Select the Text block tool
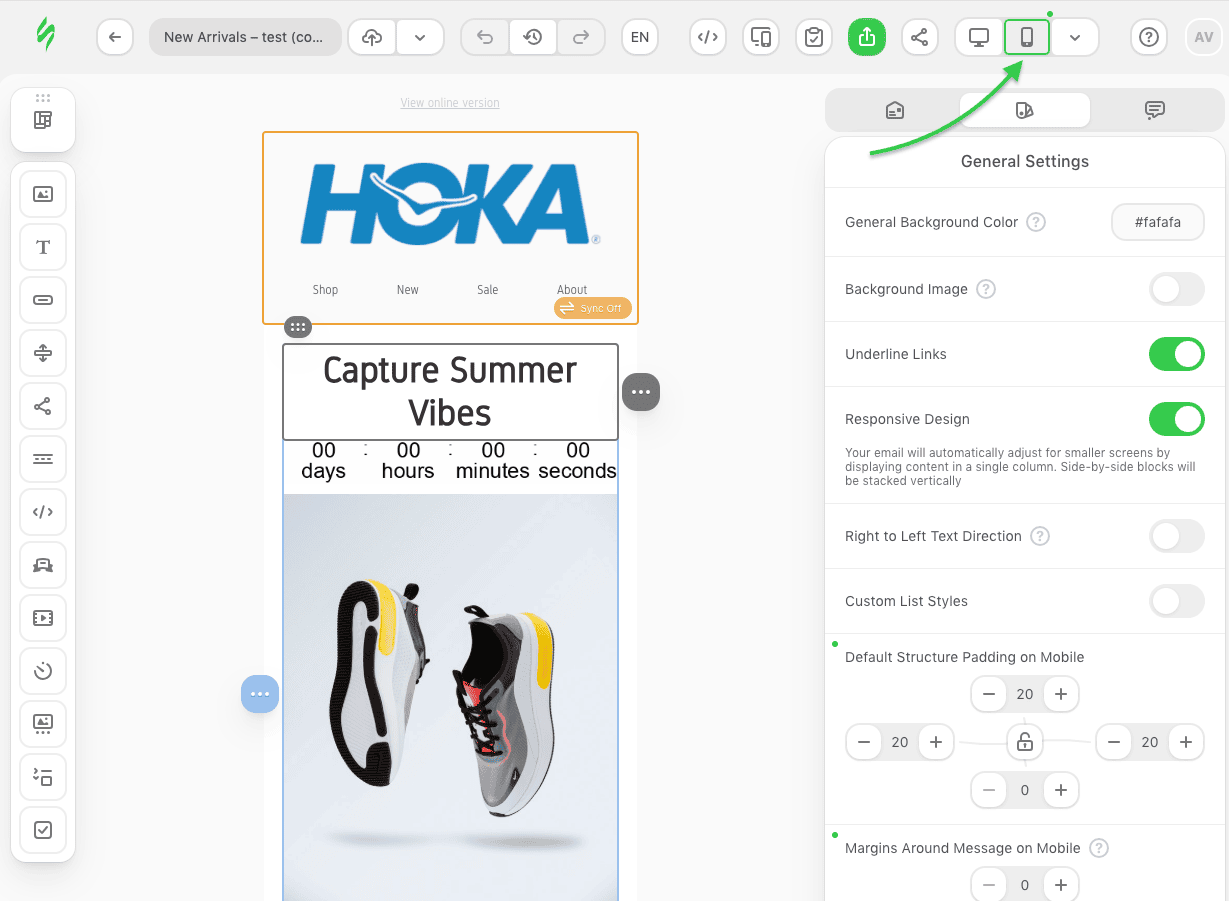 click(x=42, y=247)
